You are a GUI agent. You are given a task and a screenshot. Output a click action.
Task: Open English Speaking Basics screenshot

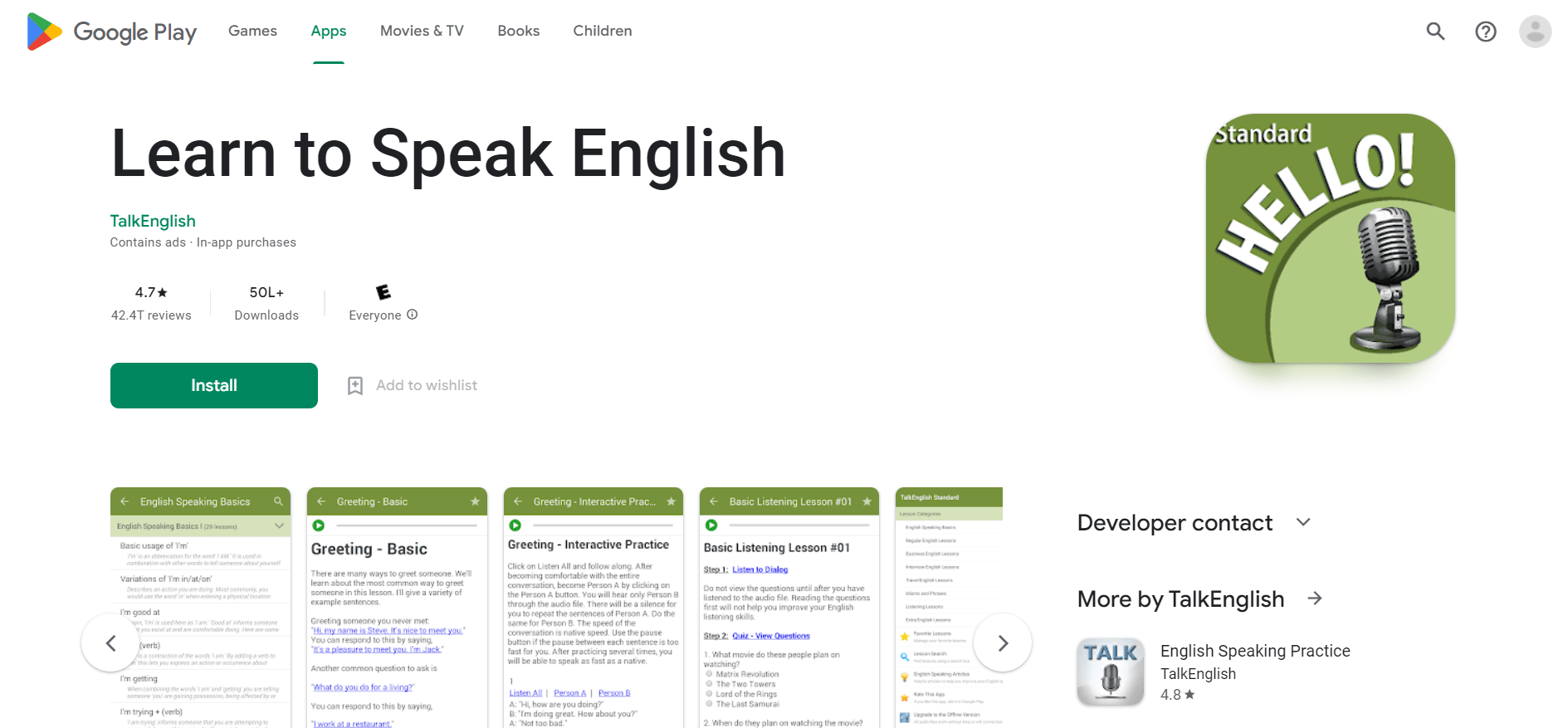coord(200,608)
